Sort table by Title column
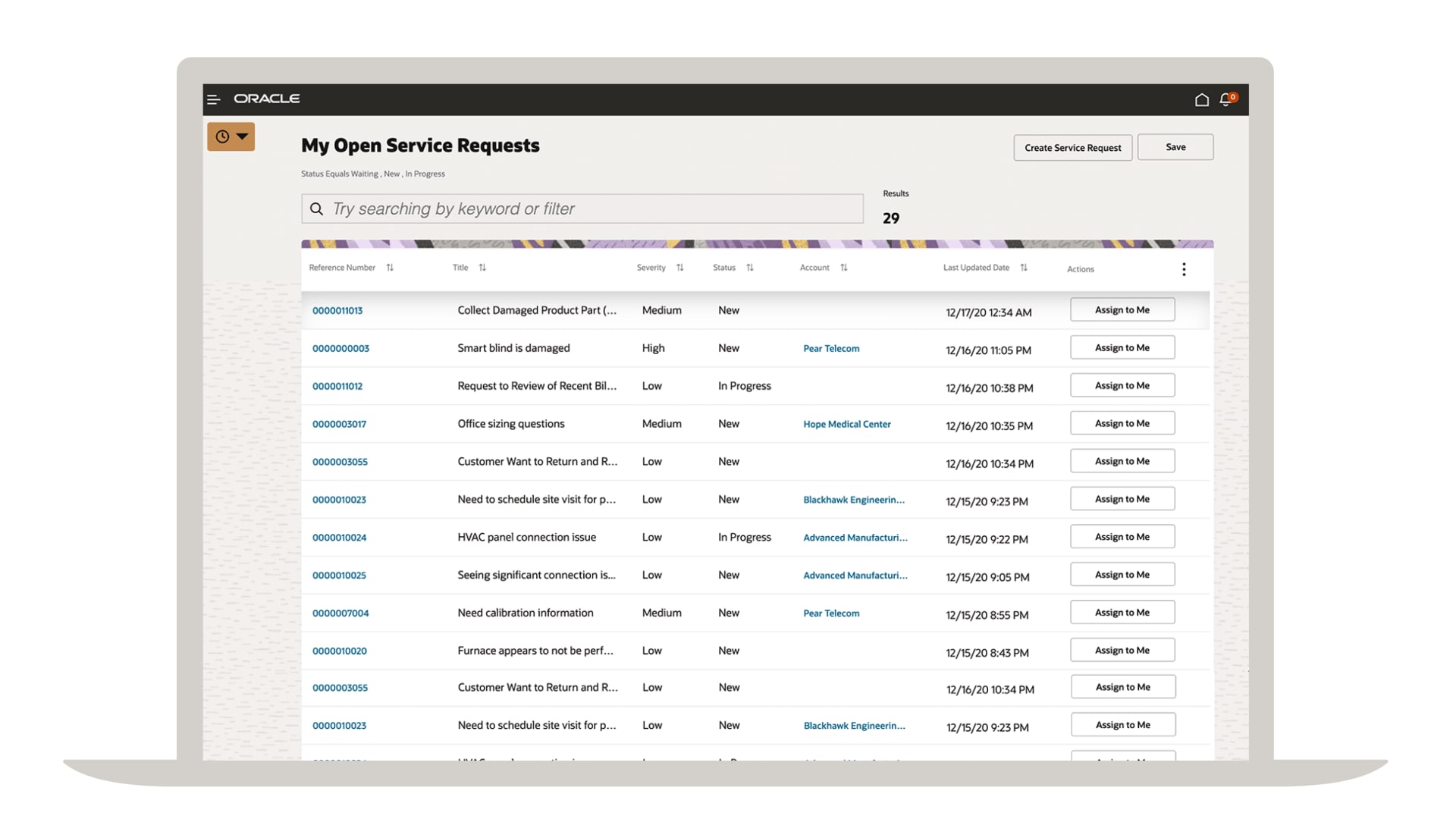 482,268
